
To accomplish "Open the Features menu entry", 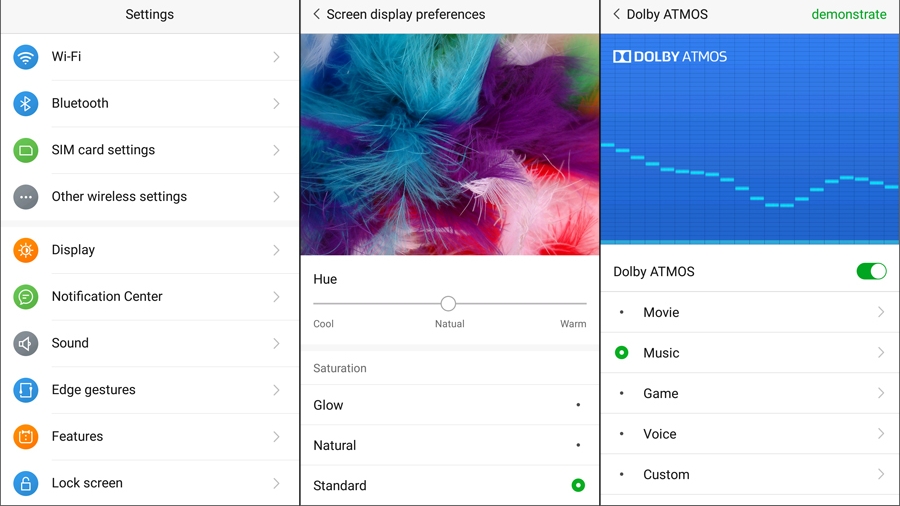I will coord(150,437).
